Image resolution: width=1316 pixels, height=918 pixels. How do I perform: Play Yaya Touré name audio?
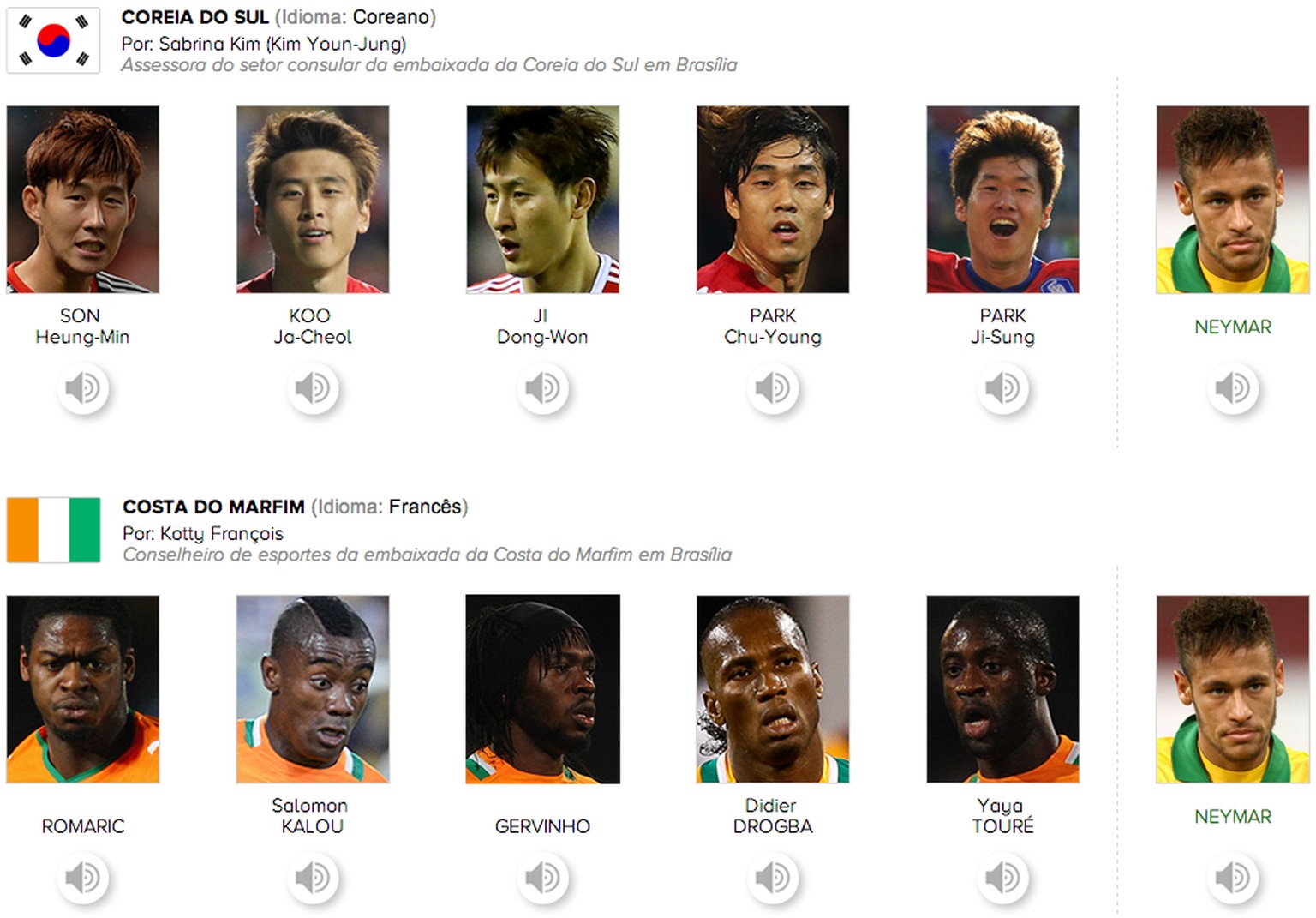[1002, 878]
